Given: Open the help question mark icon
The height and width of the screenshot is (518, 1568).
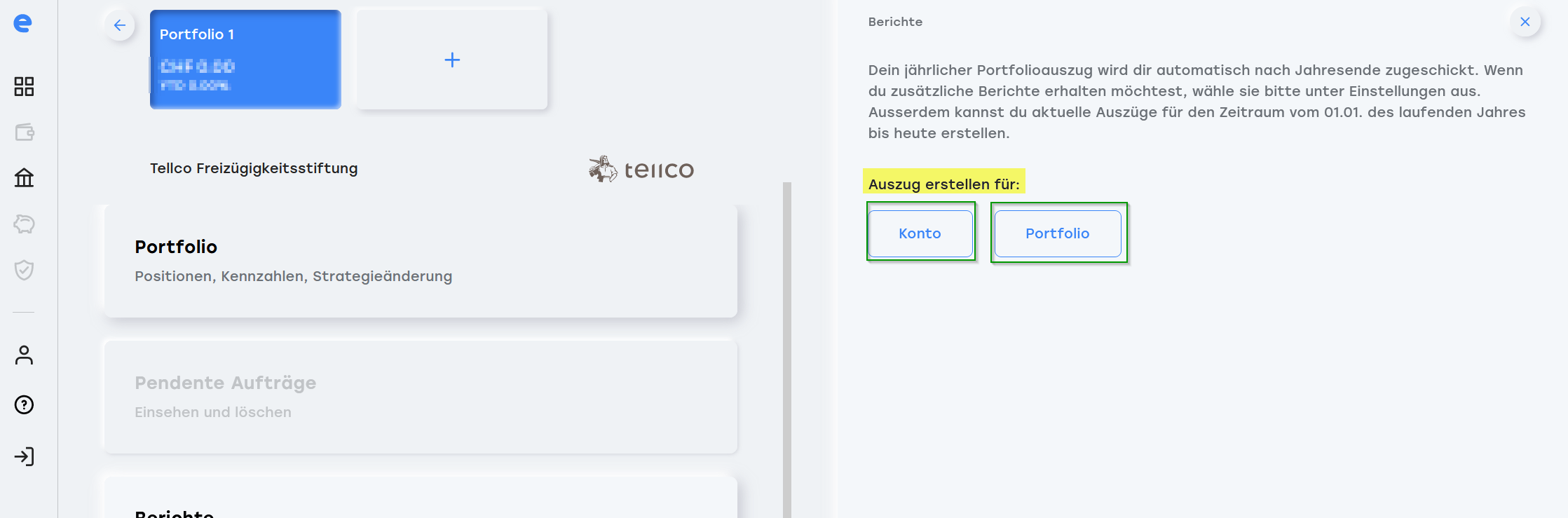Looking at the screenshot, I should coord(24,405).
